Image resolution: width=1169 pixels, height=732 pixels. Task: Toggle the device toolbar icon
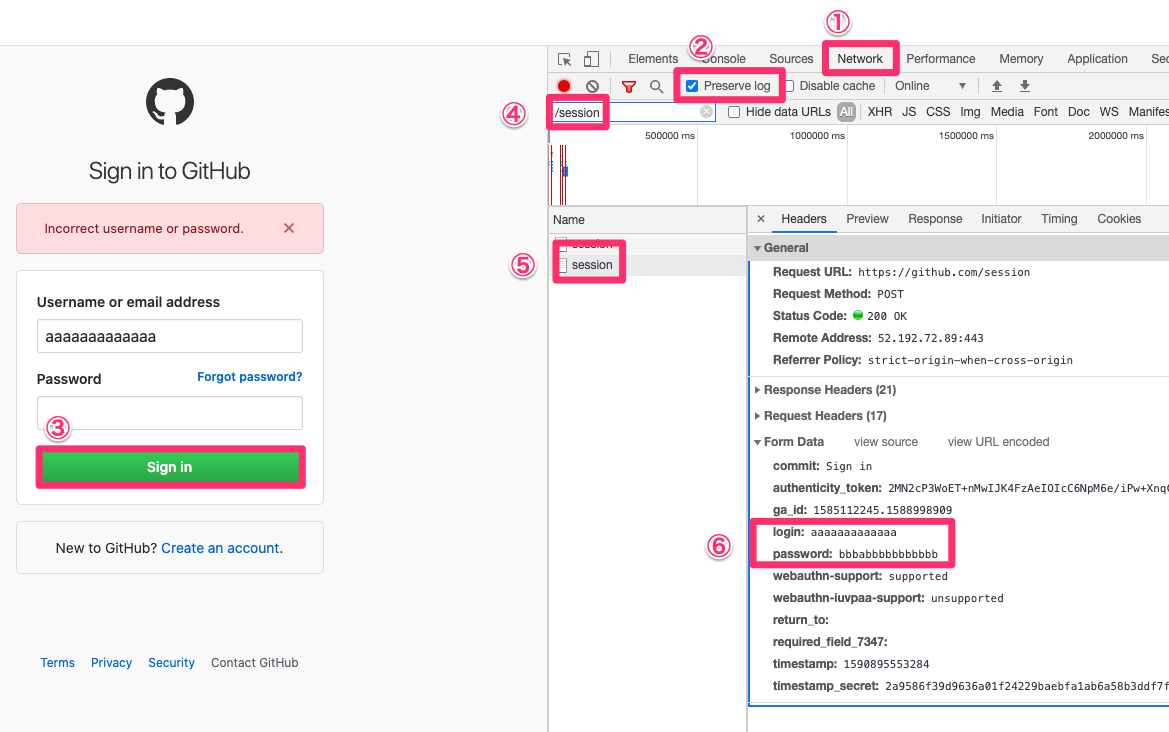[x=591, y=59]
